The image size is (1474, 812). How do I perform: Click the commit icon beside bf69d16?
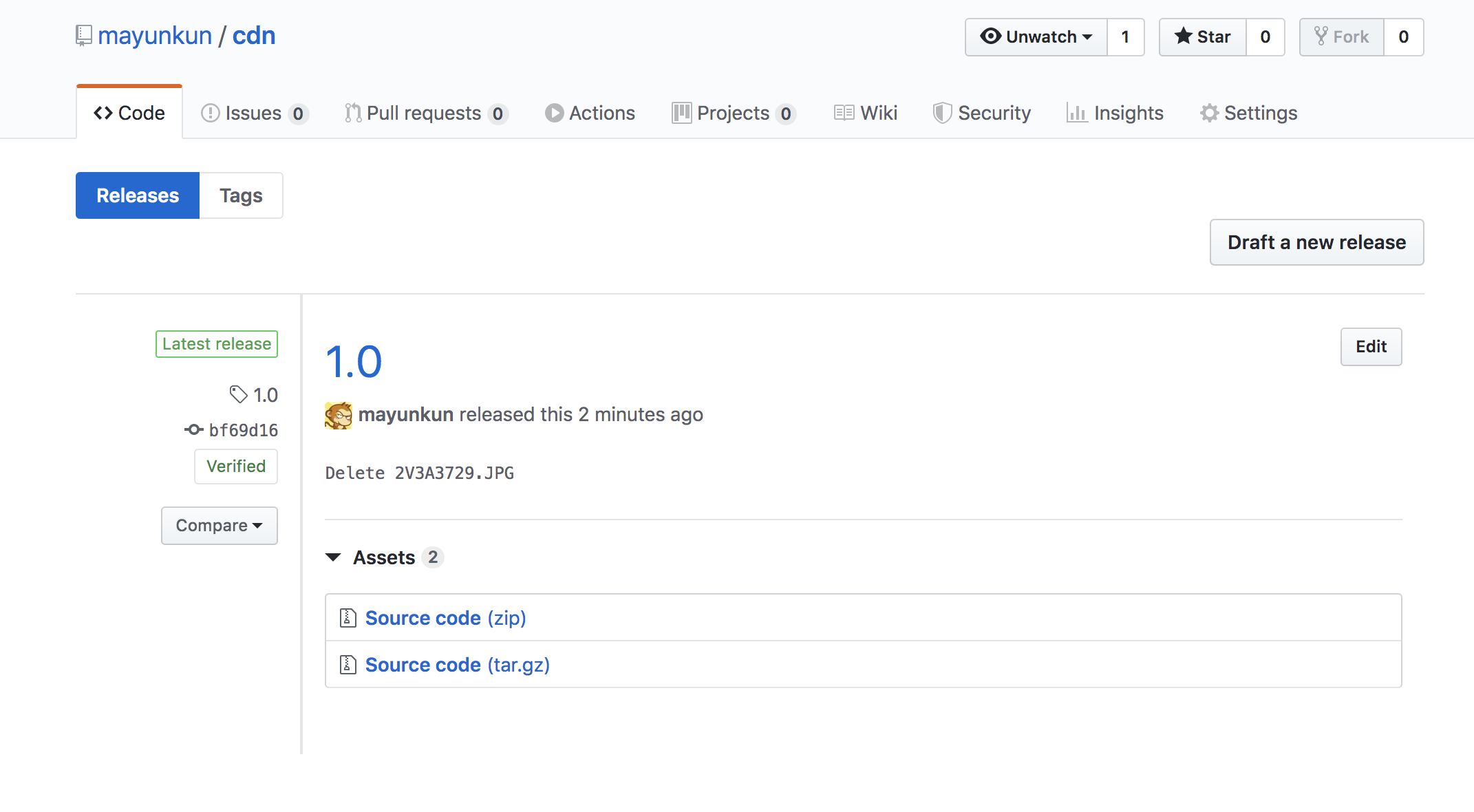point(193,430)
